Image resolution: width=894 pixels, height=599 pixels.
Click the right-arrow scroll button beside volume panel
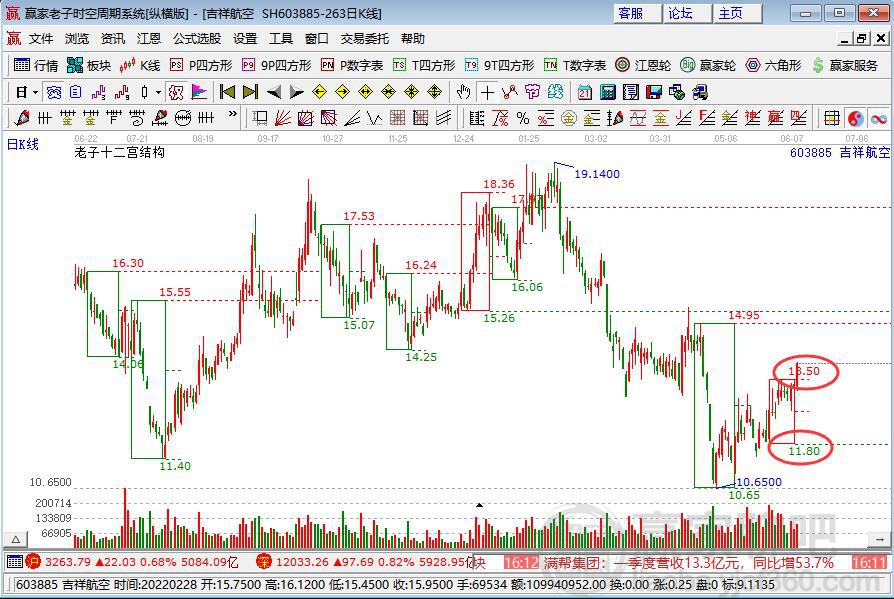tap(880, 539)
